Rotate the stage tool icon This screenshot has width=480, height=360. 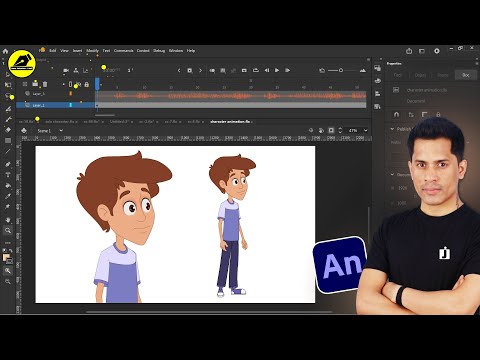[321, 130]
